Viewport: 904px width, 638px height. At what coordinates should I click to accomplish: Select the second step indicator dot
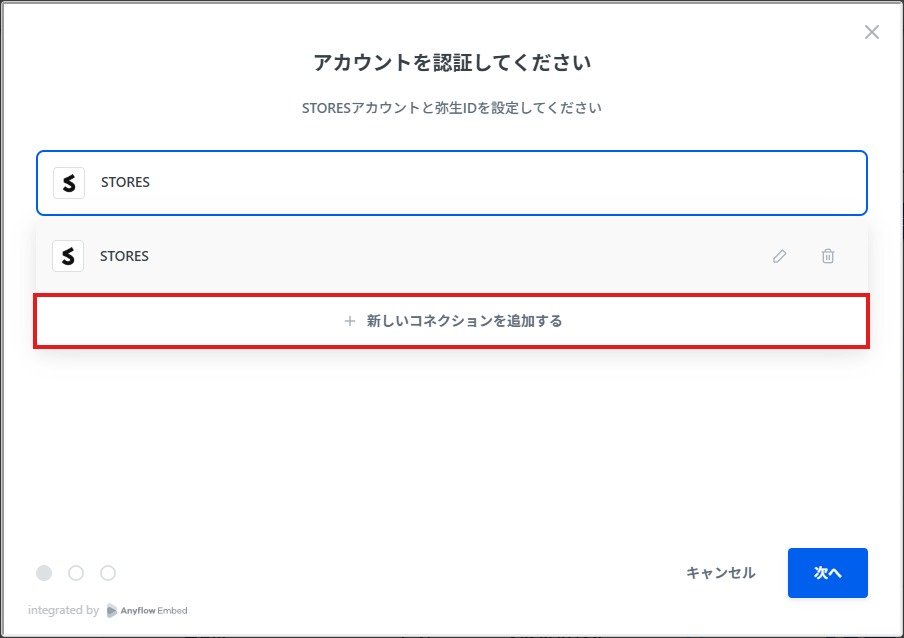[x=76, y=573]
